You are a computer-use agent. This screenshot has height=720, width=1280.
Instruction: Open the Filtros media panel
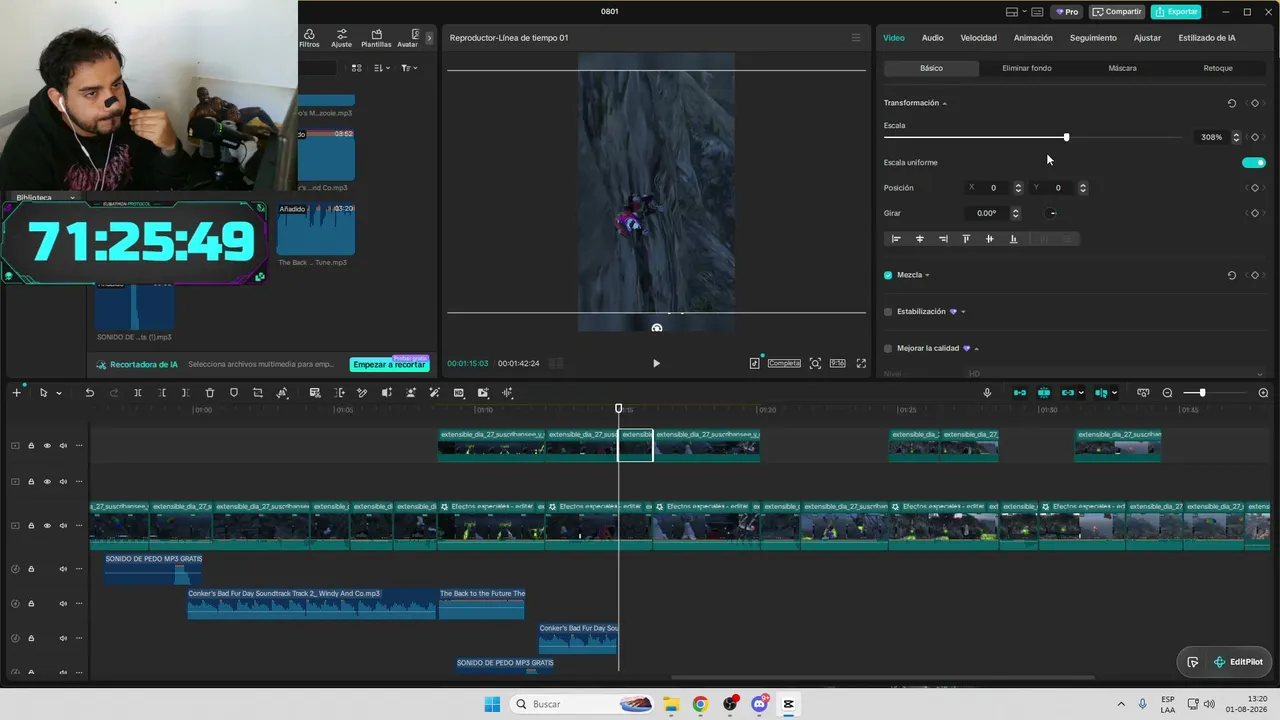(x=309, y=38)
